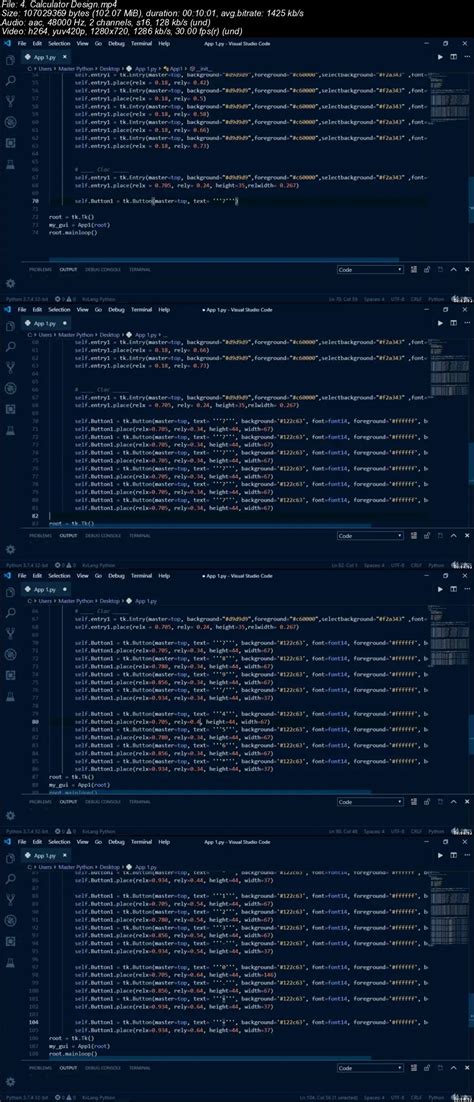Run Python file play icon in second frame
This screenshot has width=474, height=1102.
[441, 323]
